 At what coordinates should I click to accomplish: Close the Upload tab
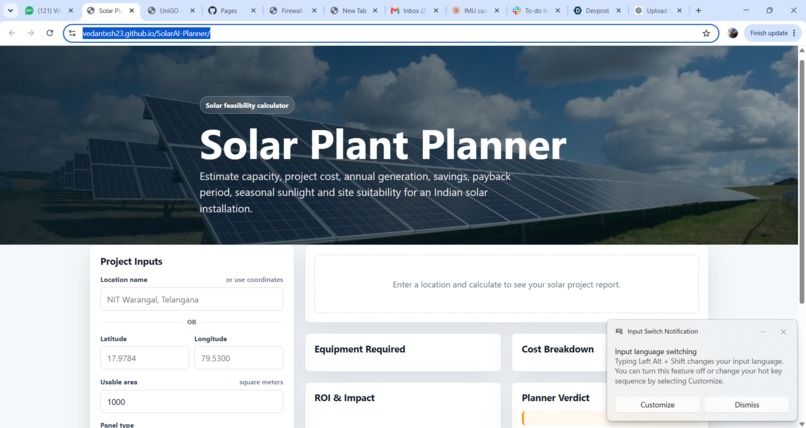point(680,10)
